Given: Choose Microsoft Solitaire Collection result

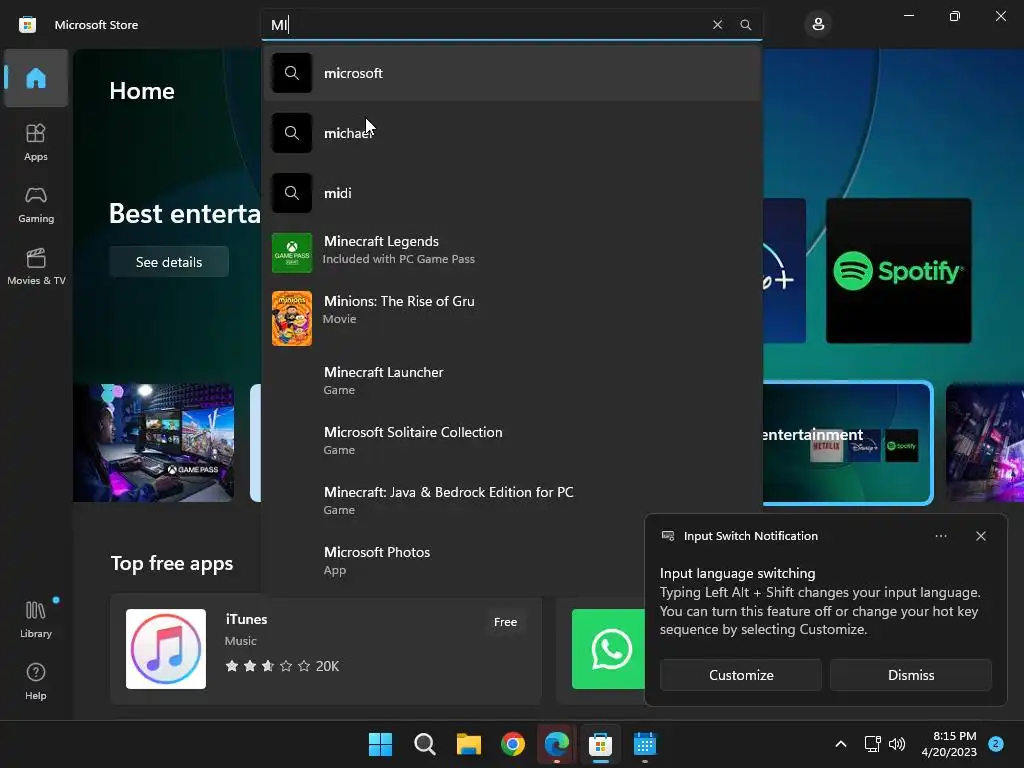Looking at the screenshot, I should tap(511, 441).
